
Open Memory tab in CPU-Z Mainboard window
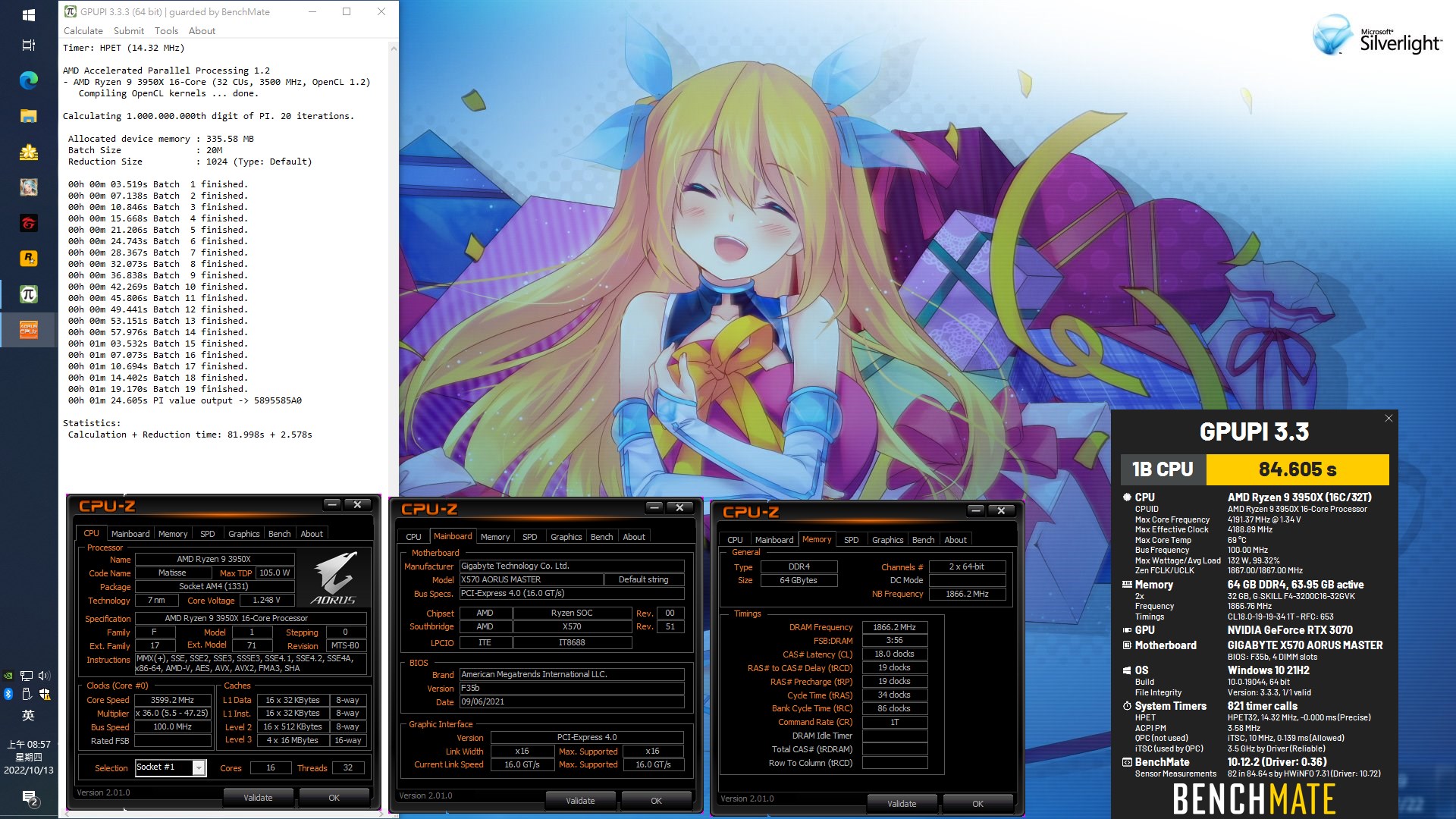coord(495,537)
